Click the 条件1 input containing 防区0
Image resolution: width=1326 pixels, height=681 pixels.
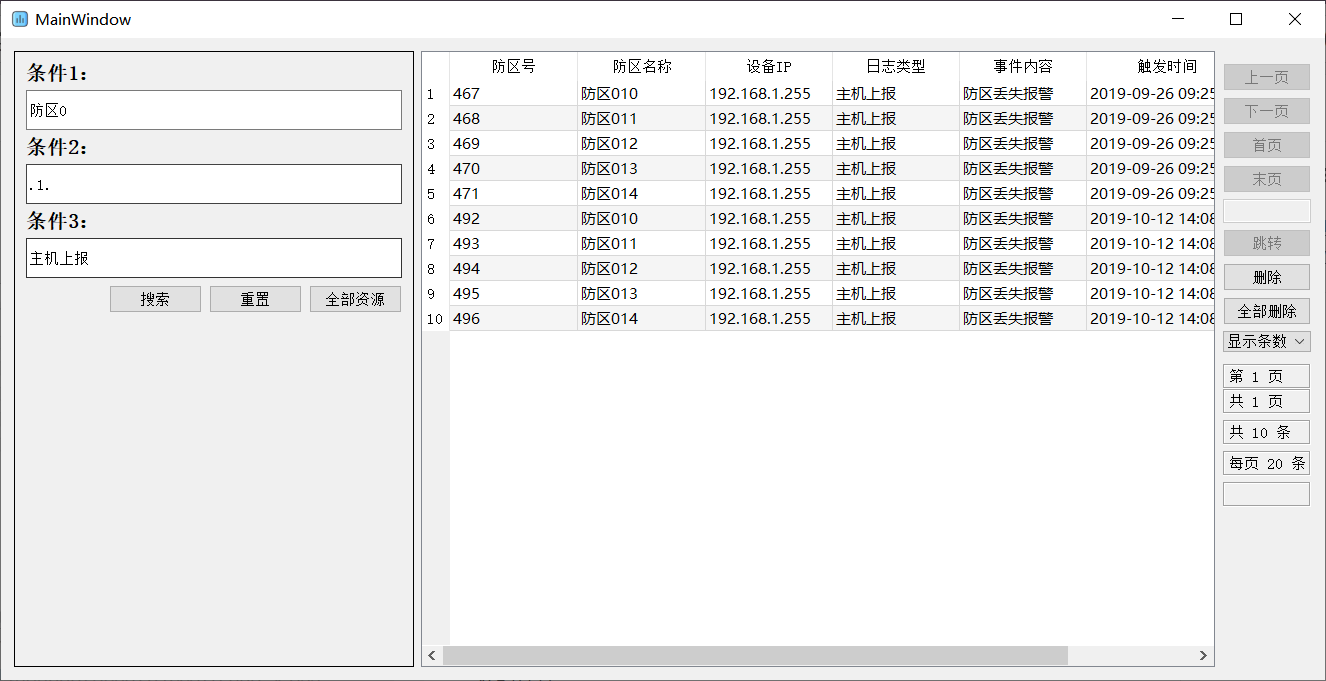[213, 110]
